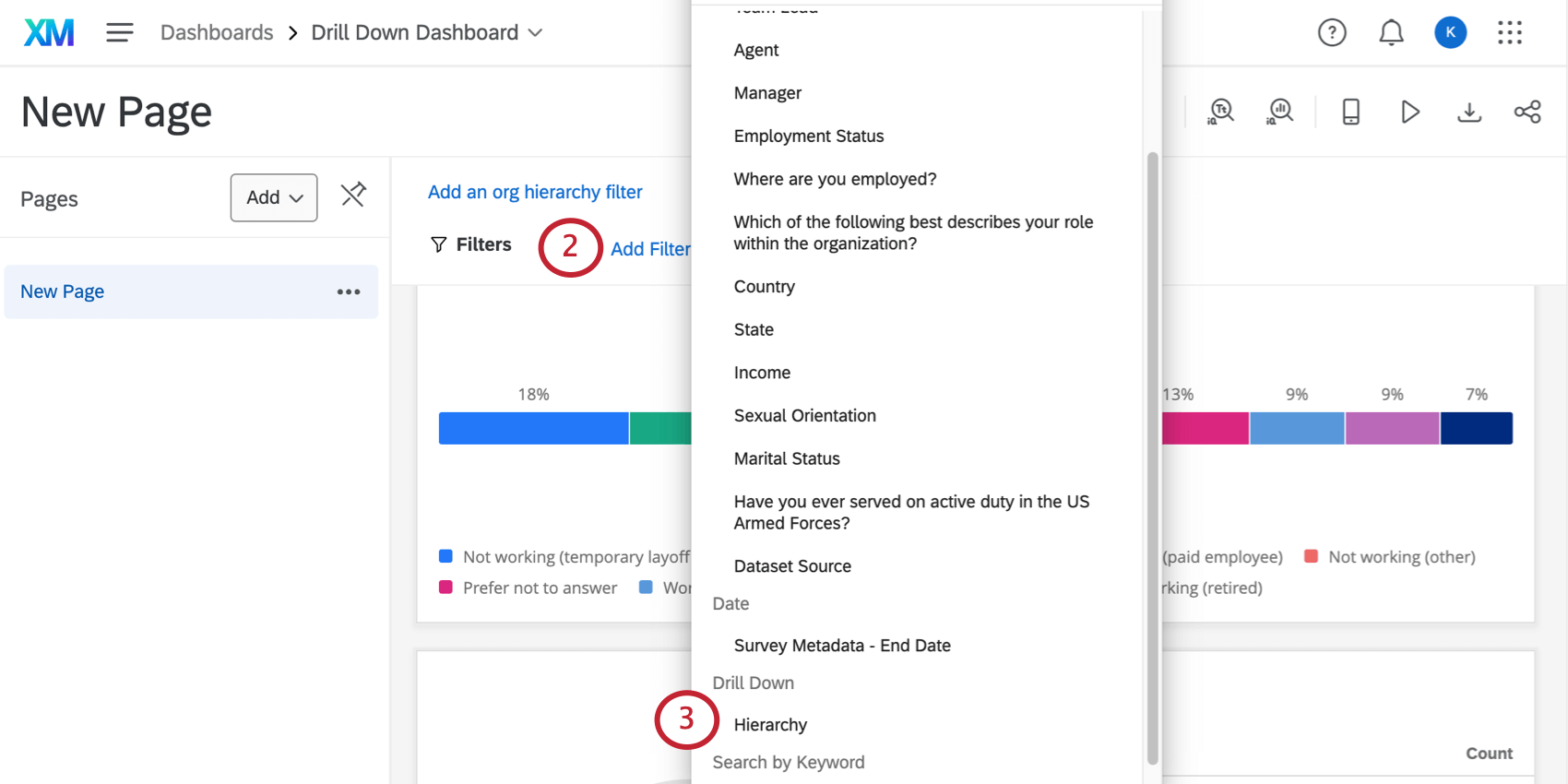
Task: Open the app switcher grid
Action: tap(1509, 33)
